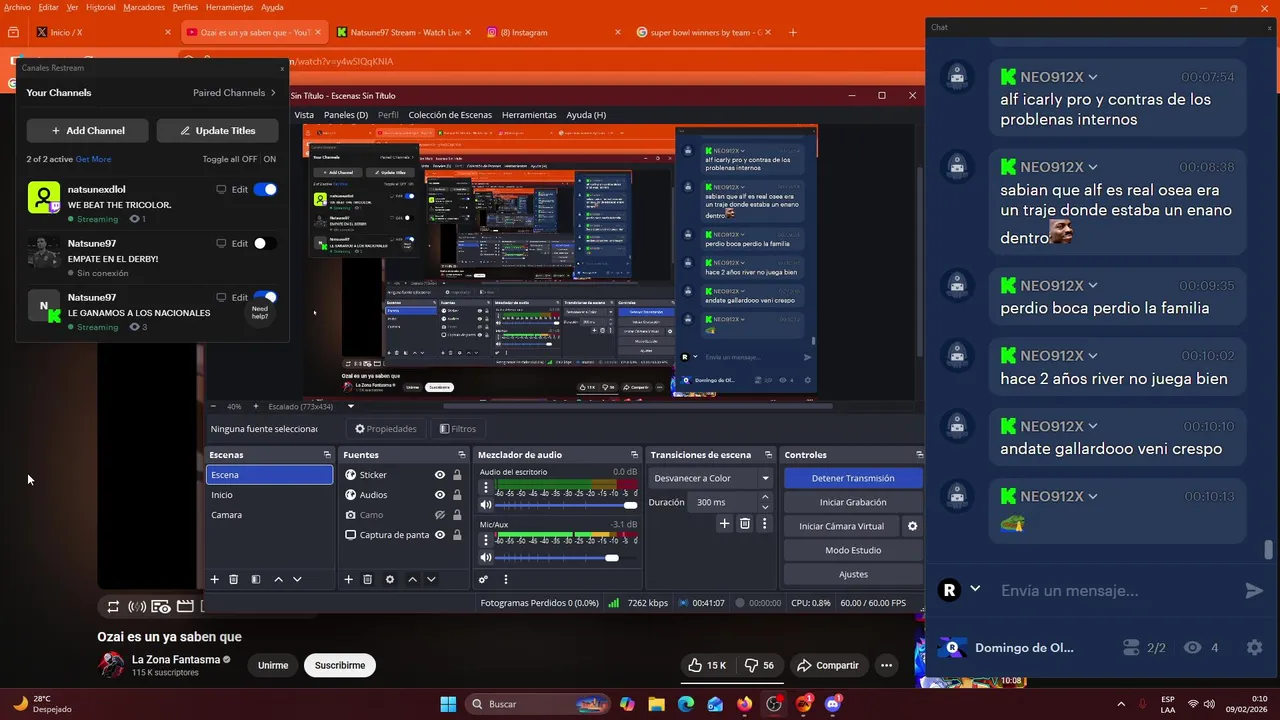Open Audio del escritorio three-dot options
This screenshot has height=720, width=1280.
click(x=487, y=488)
